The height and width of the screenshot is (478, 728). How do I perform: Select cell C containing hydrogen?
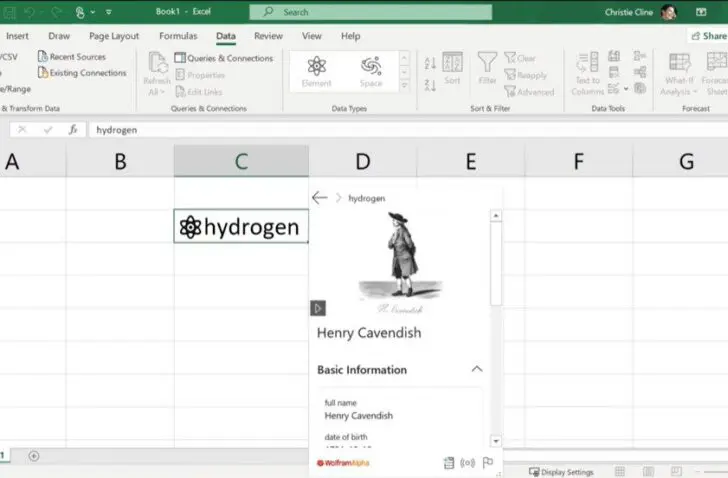[241, 226]
